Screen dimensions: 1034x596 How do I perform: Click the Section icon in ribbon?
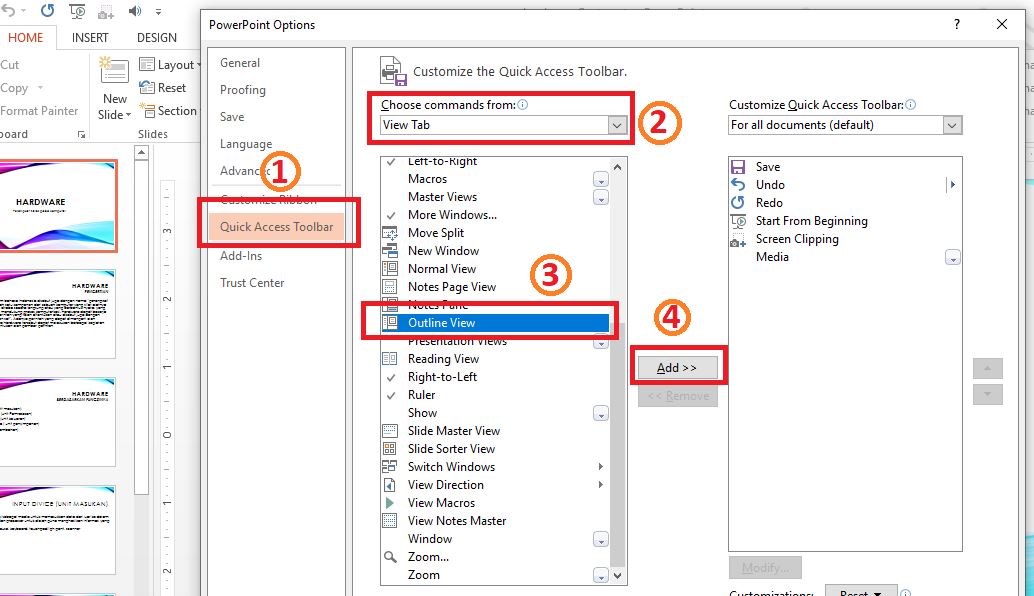pyautogui.click(x=149, y=111)
